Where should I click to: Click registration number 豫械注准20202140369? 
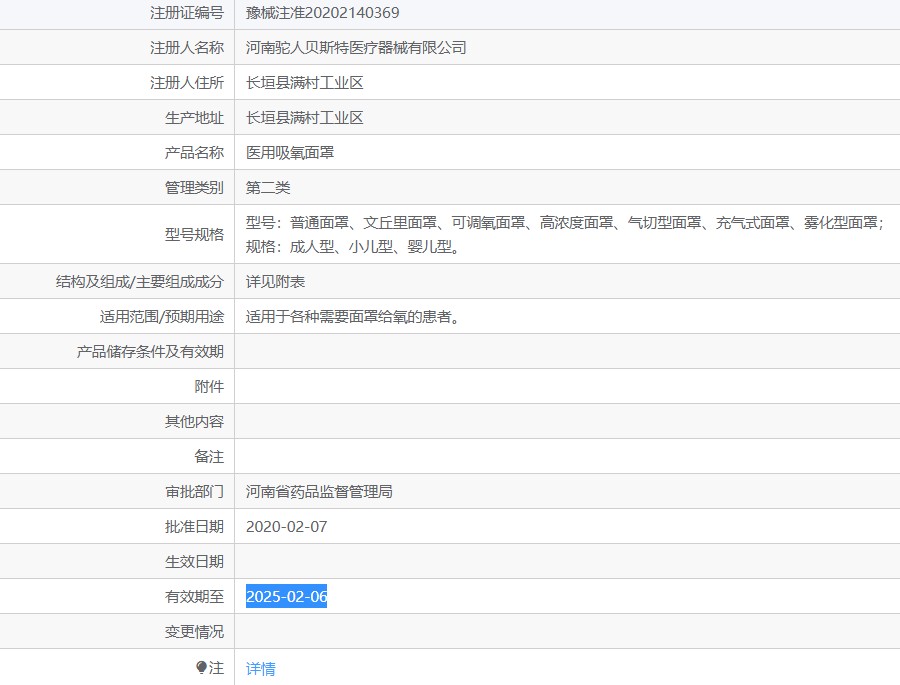click(x=323, y=13)
